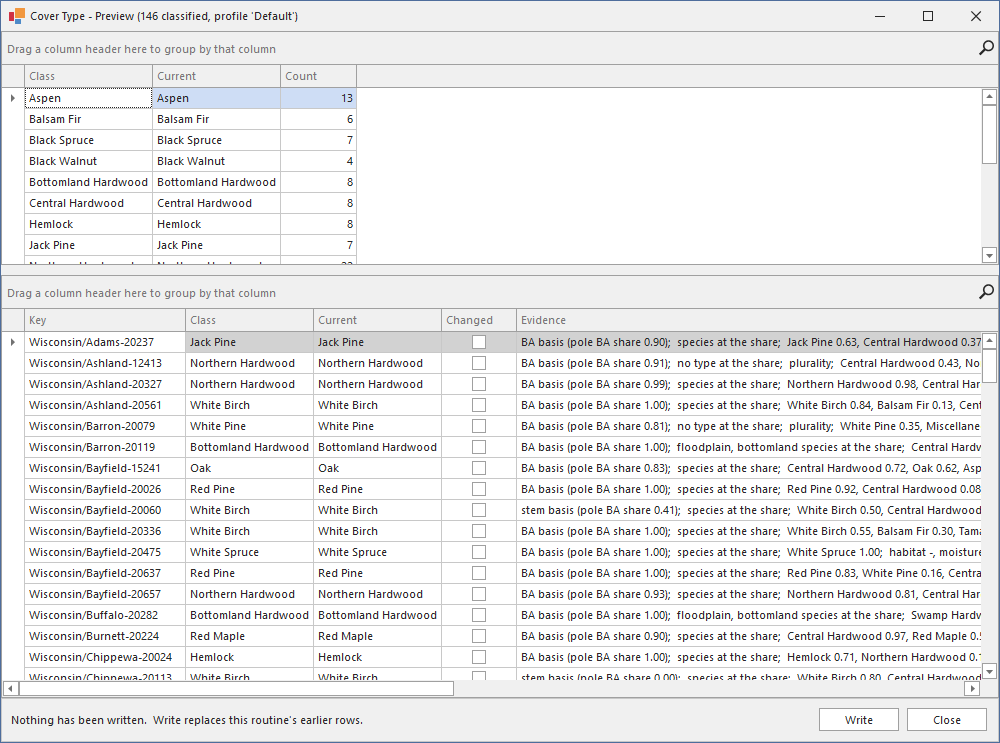Toggle Changed checkbox for Wisconsin/Ashland-20327
The image size is (1000, 743).
coord(479,385)
